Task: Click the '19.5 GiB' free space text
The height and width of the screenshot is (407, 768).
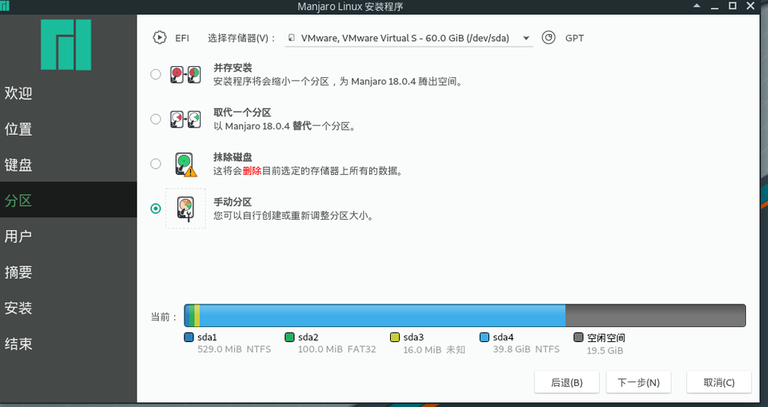Action: (x=605, y=351)
